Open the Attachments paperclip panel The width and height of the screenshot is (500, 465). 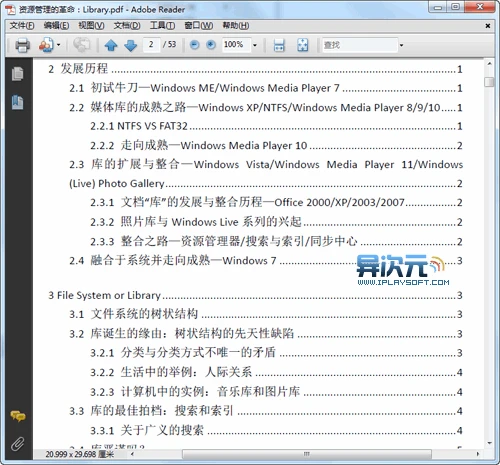(x=17, y=444)
